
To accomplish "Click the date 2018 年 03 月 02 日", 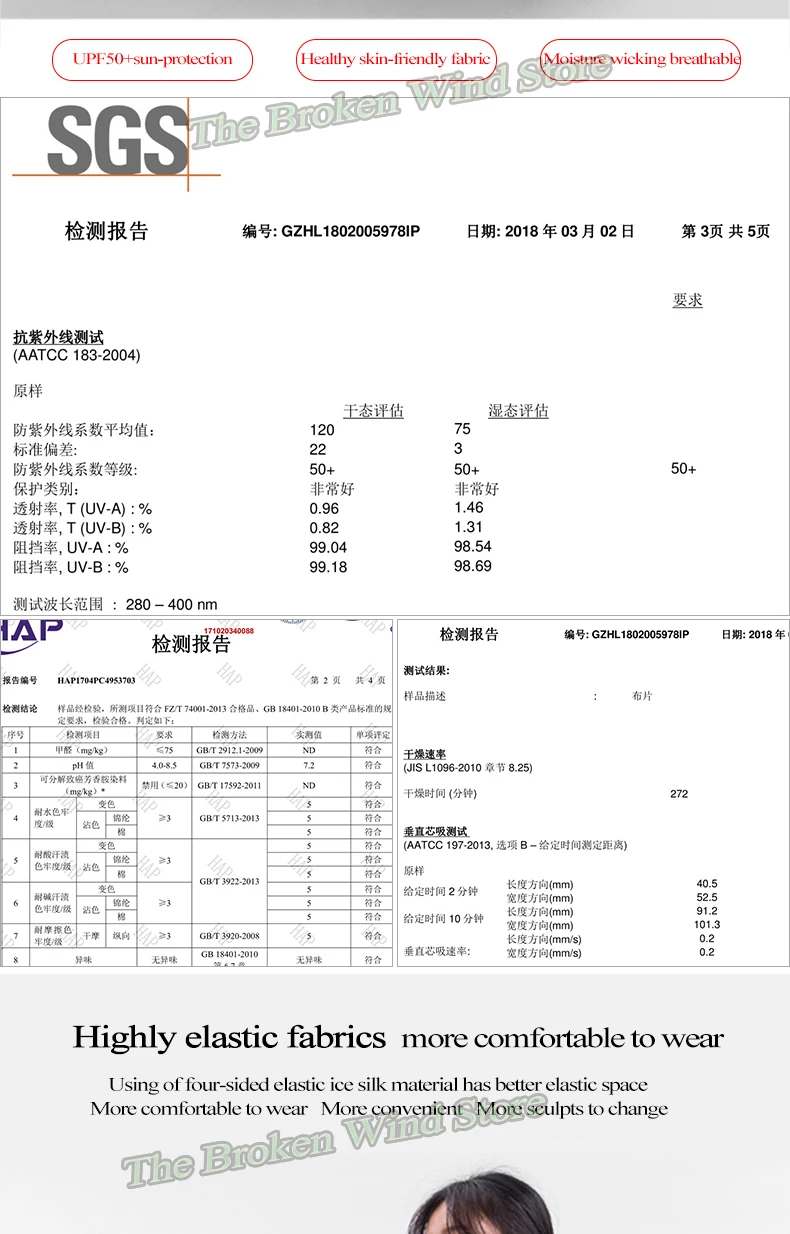I will (x=569, y=231).
